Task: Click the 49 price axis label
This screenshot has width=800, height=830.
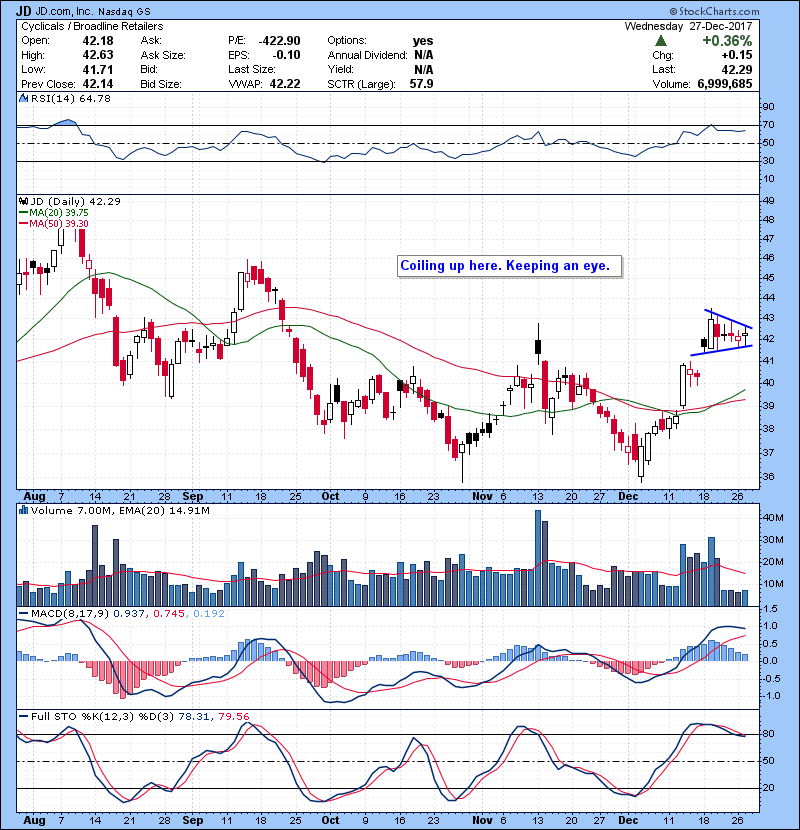Action: 768,201
